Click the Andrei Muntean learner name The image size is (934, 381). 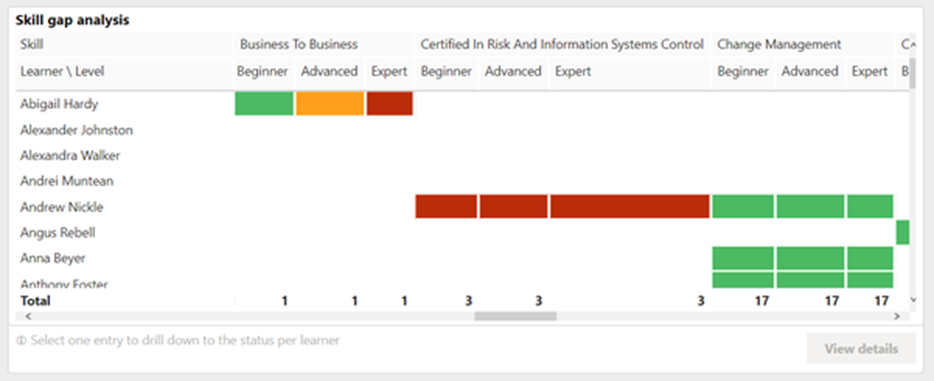(x=67, y=181)
